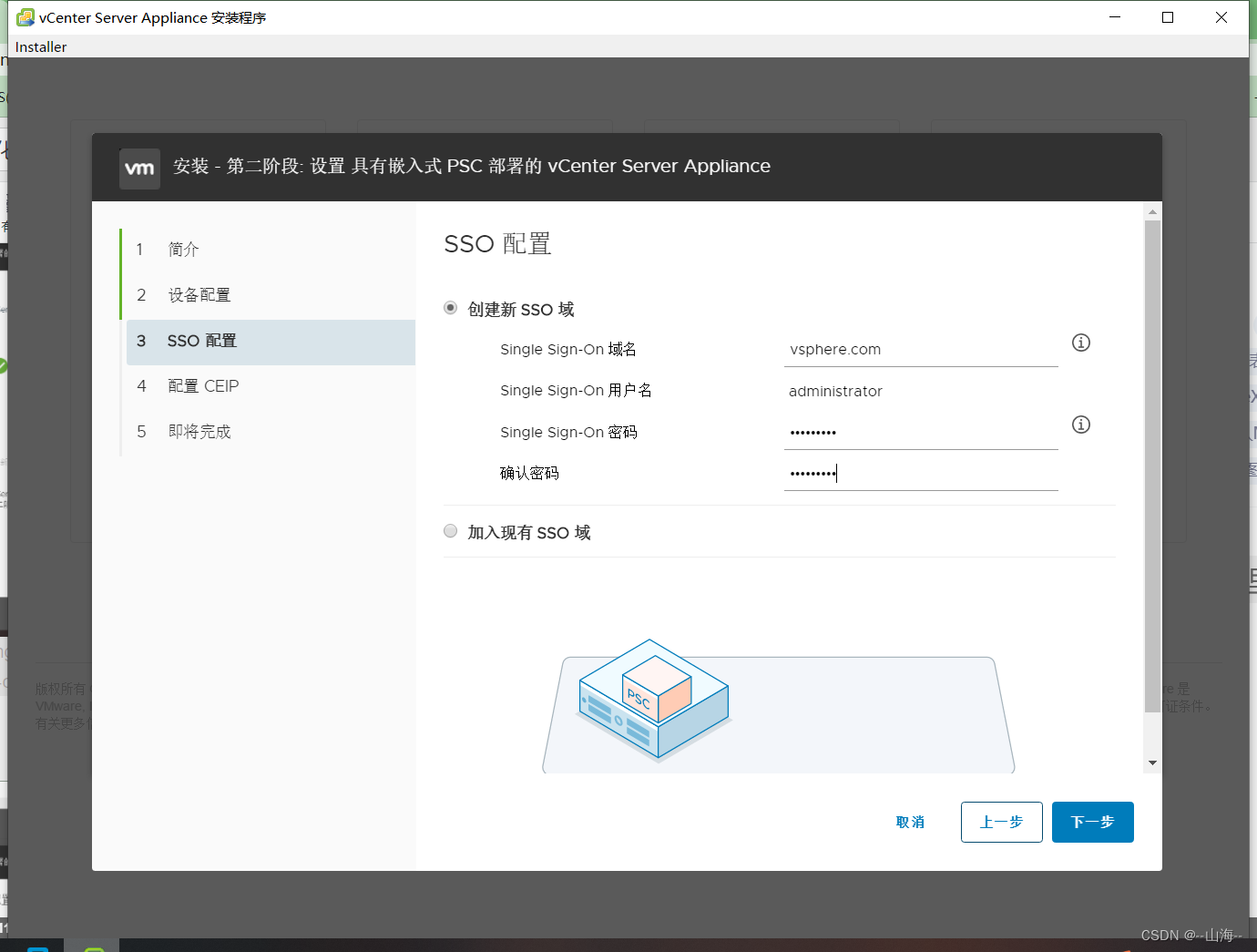Click the Single Sign-On 用户名 label
The height and width of the screenshot is (952, 1257).
pyautogui.click(x=576, y=391)
